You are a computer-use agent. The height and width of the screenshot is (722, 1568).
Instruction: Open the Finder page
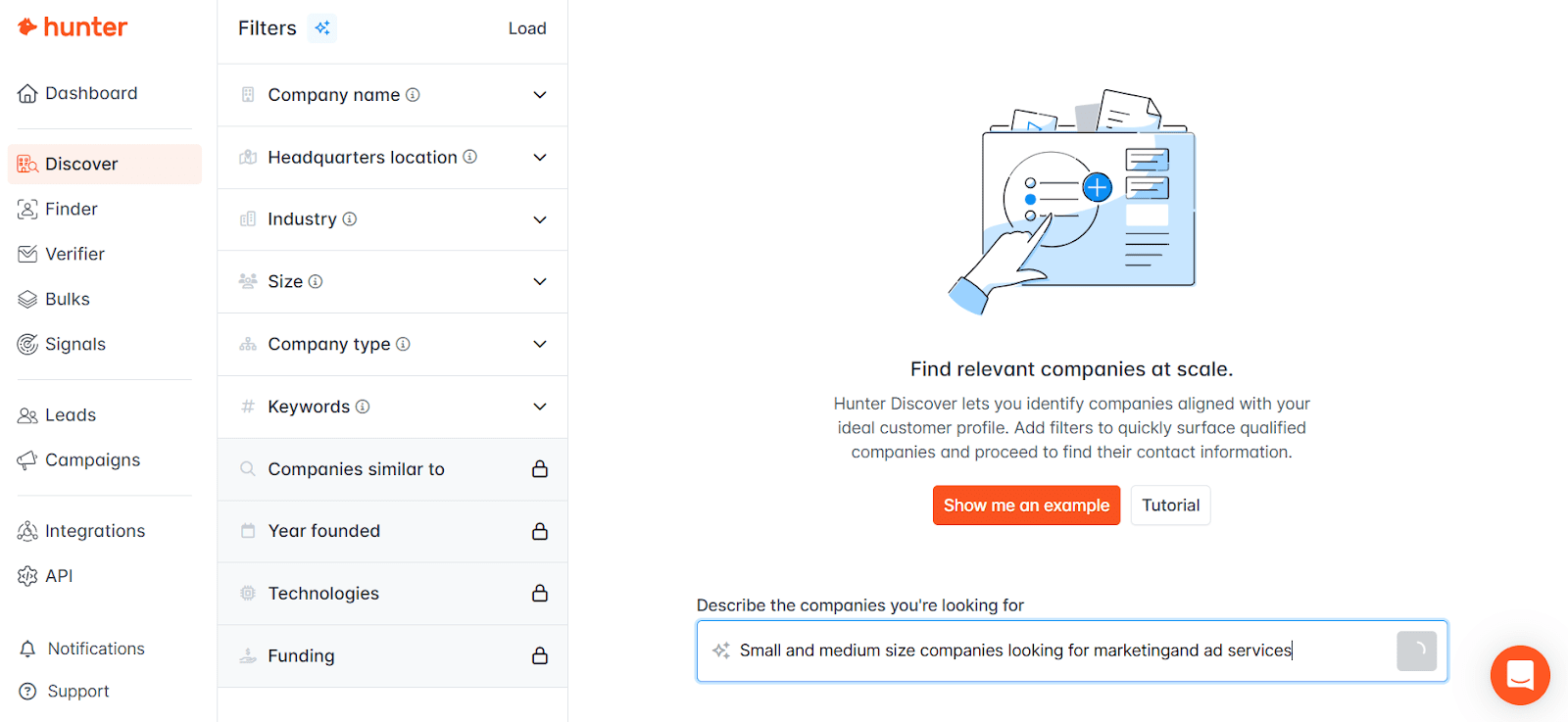tap(71, 209)
